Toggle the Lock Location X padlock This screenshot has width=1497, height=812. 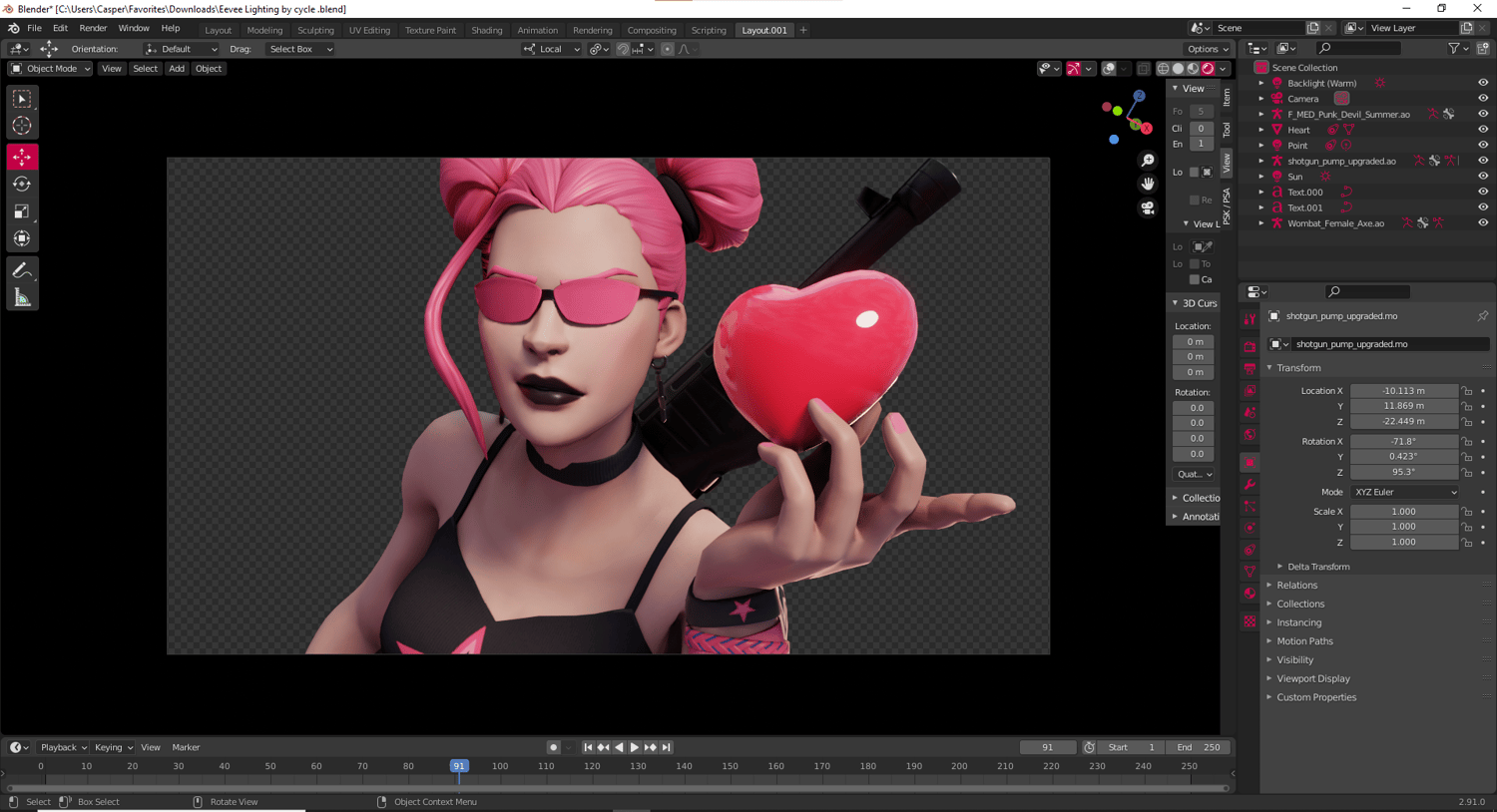click(x=1466, y=391)
